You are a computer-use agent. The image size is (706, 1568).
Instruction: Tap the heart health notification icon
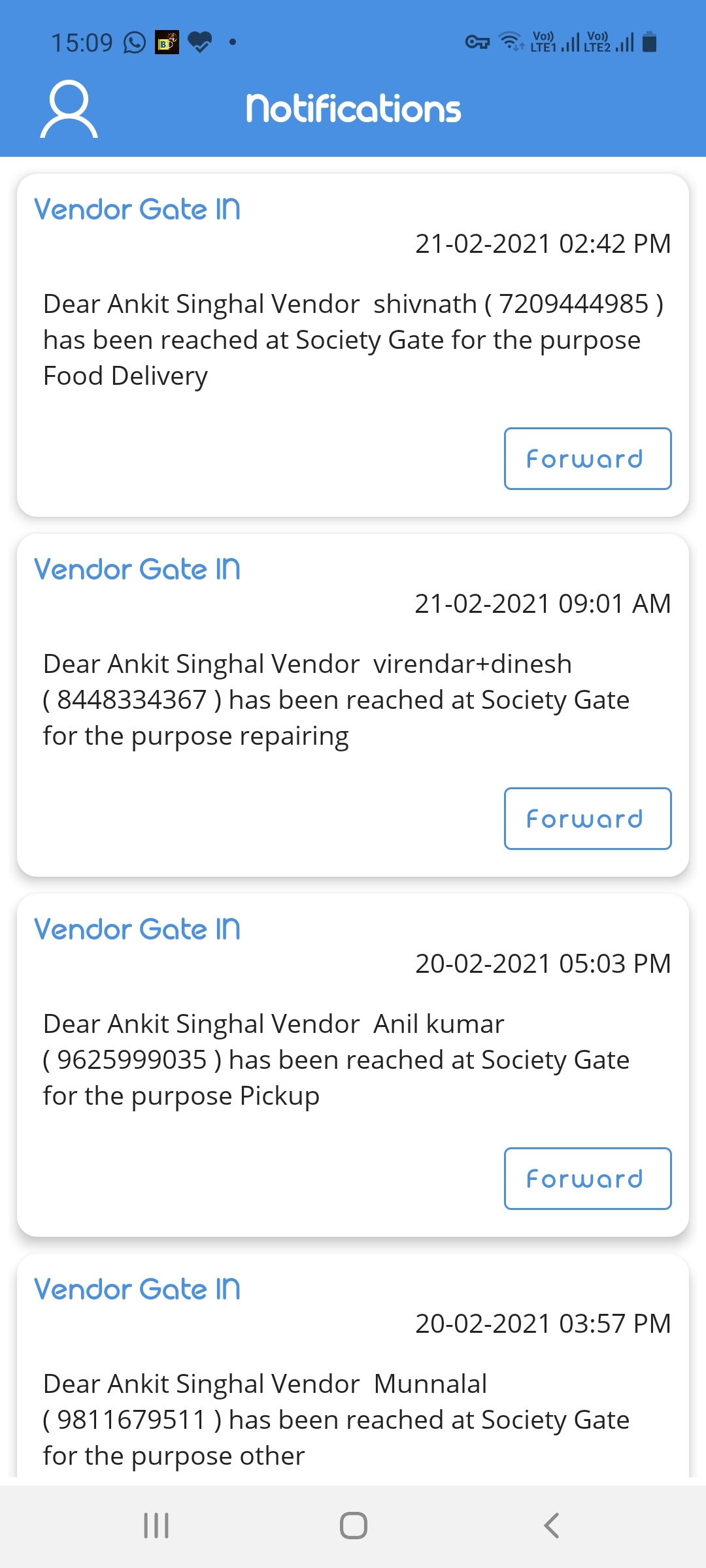[x=200, y=43]
